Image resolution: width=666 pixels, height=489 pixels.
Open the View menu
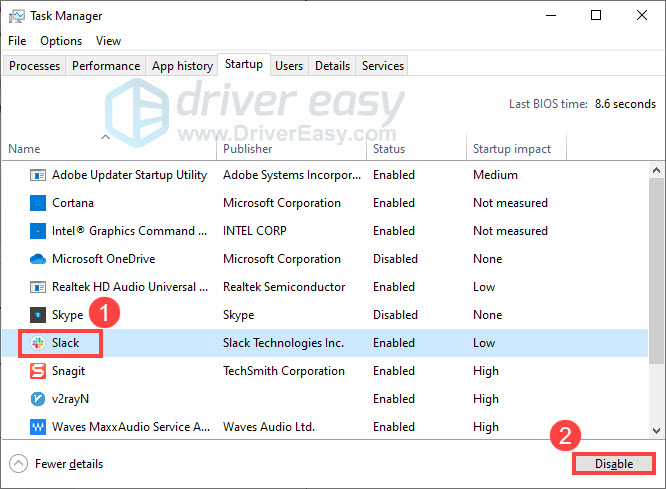108,41
